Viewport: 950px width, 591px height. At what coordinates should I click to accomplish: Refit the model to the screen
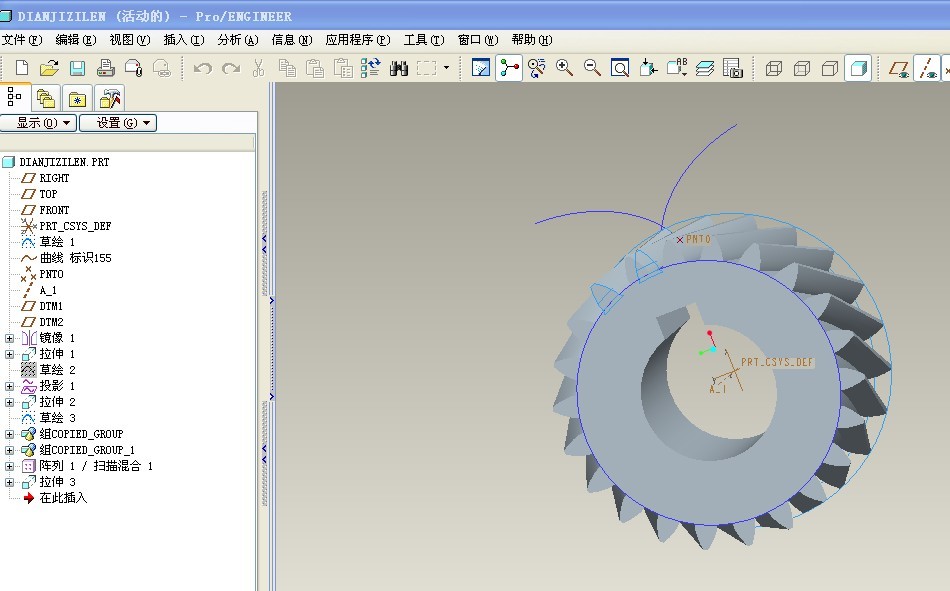click(620, 68)
